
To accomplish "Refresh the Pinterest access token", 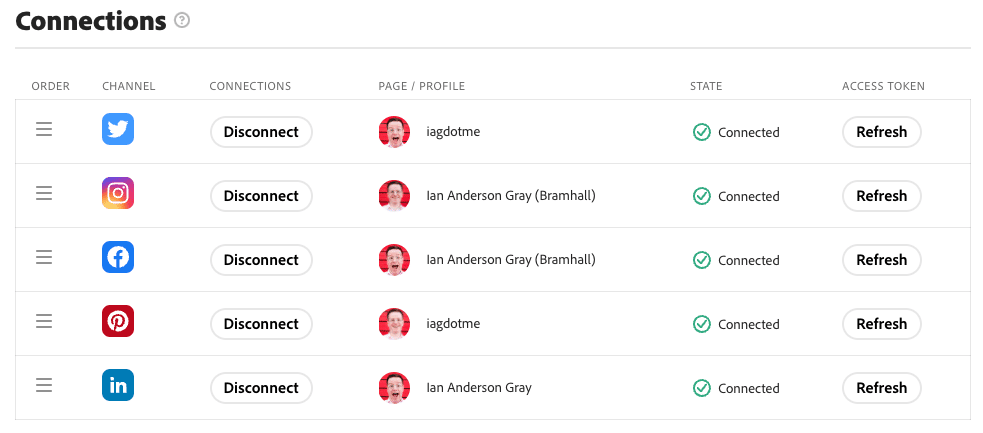I will tap(881, 324).
